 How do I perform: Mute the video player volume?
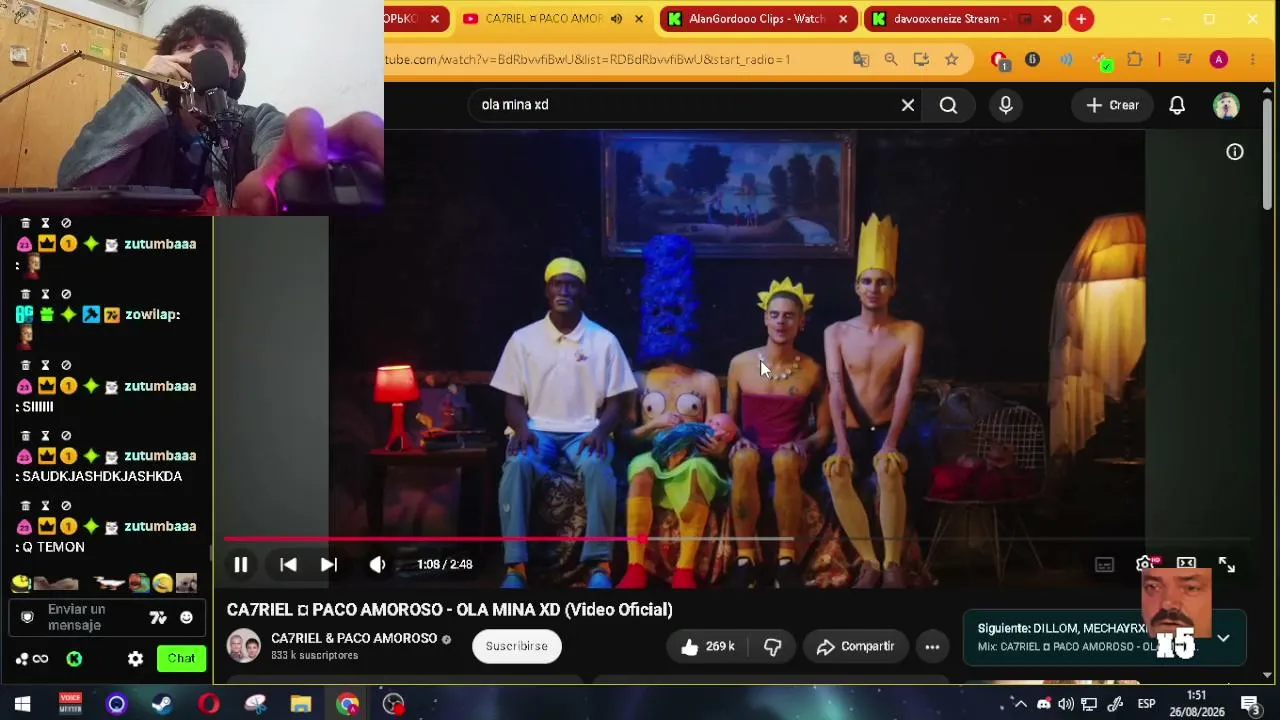coord(377,565)
